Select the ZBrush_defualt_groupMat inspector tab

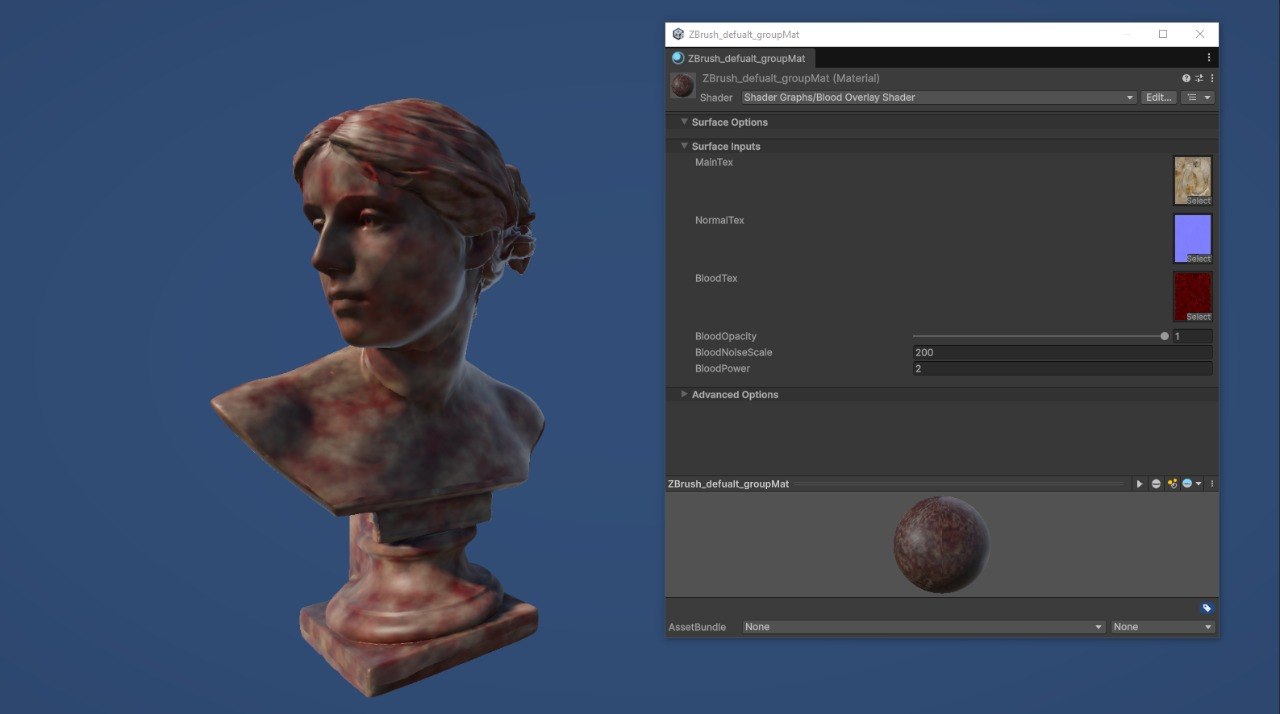click(741, 58)
